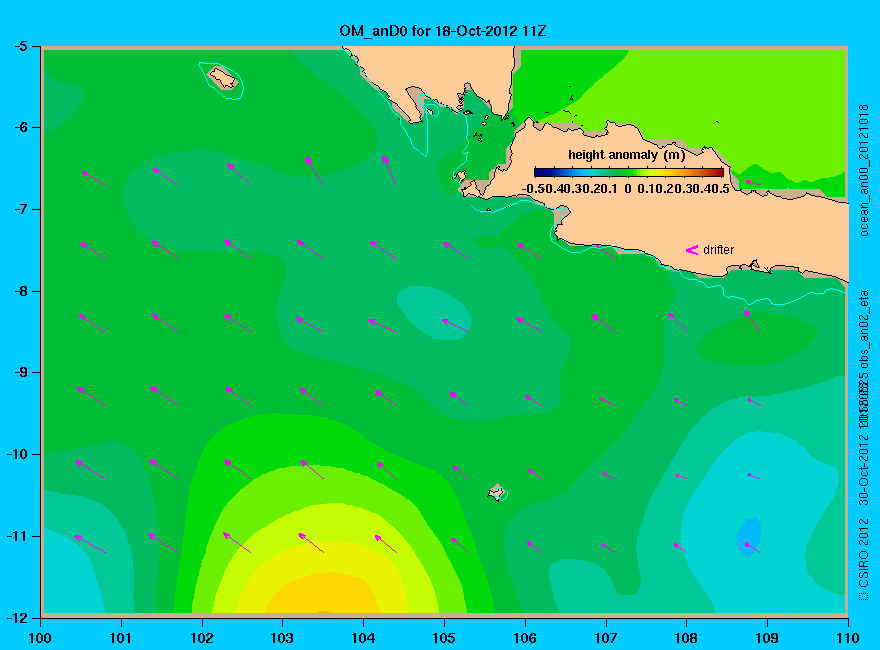Image resolution: width=880 pixels, height=650 pixels.
Task: Click the small island near 105.7 longitude, -10.5 latitude
Action: point(496,492)
